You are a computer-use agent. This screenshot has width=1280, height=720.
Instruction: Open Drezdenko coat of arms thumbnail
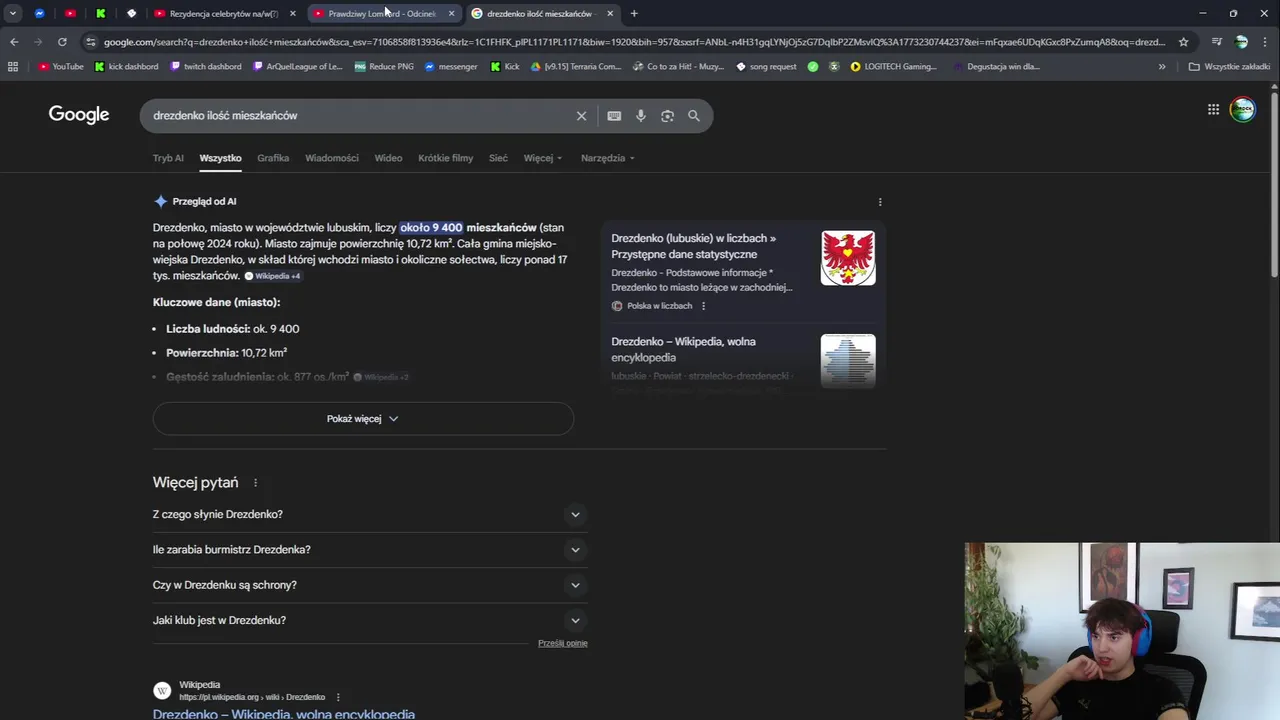click(x=848, y=258)
